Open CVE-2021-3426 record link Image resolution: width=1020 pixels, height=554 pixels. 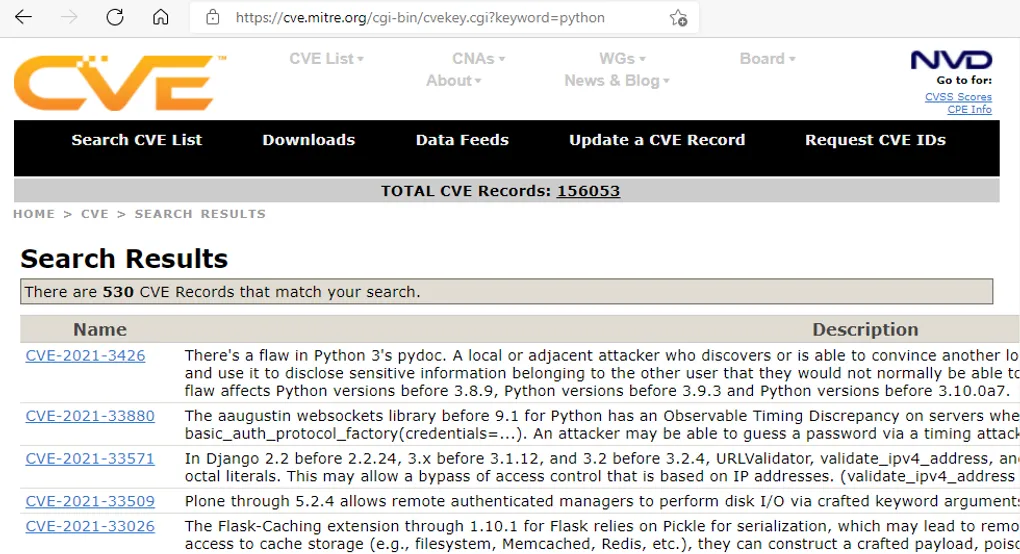[85, 355]
